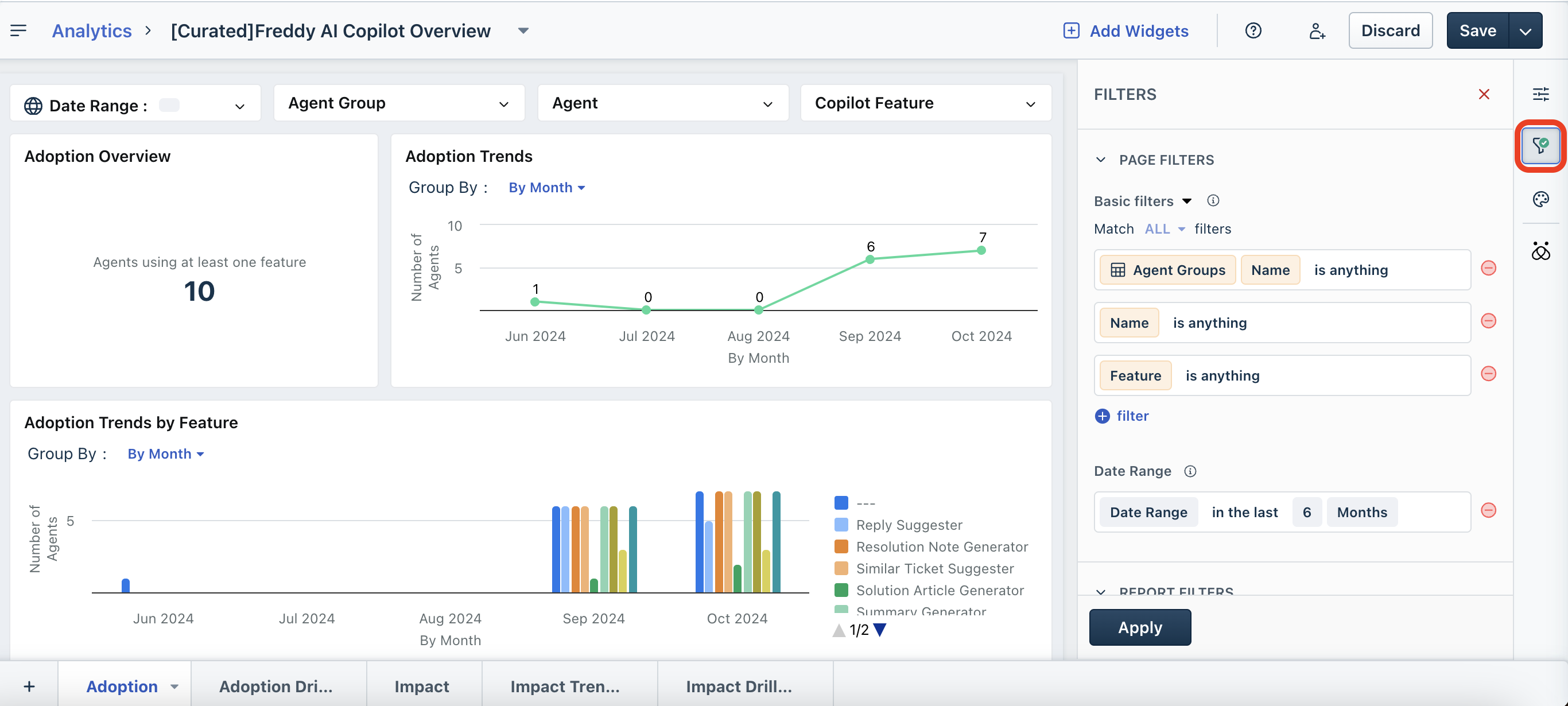This screenshot has height=706, width=1568.
Task: Collapse the Page Filters section
Action: pos(1100,160)
